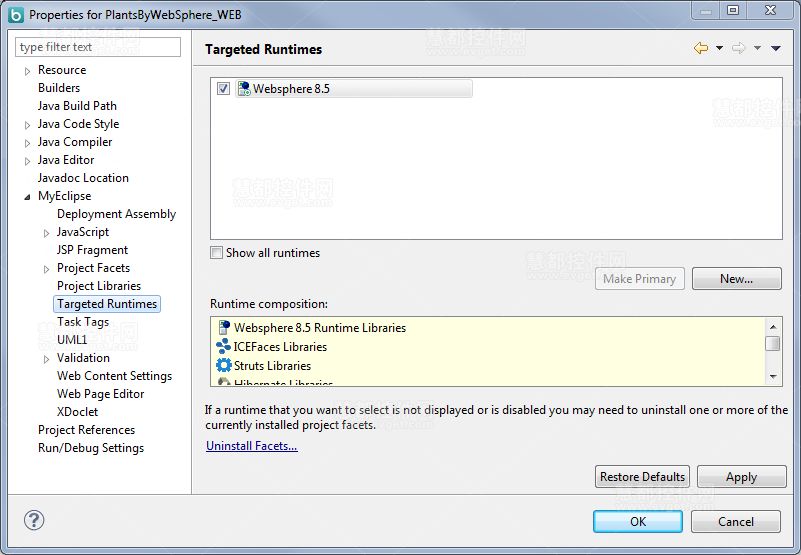Viewport: 801px width, 555px height.
Task: Click the Websphere 8.5 Runtime Libraries icon
Action: pos(224,327)
